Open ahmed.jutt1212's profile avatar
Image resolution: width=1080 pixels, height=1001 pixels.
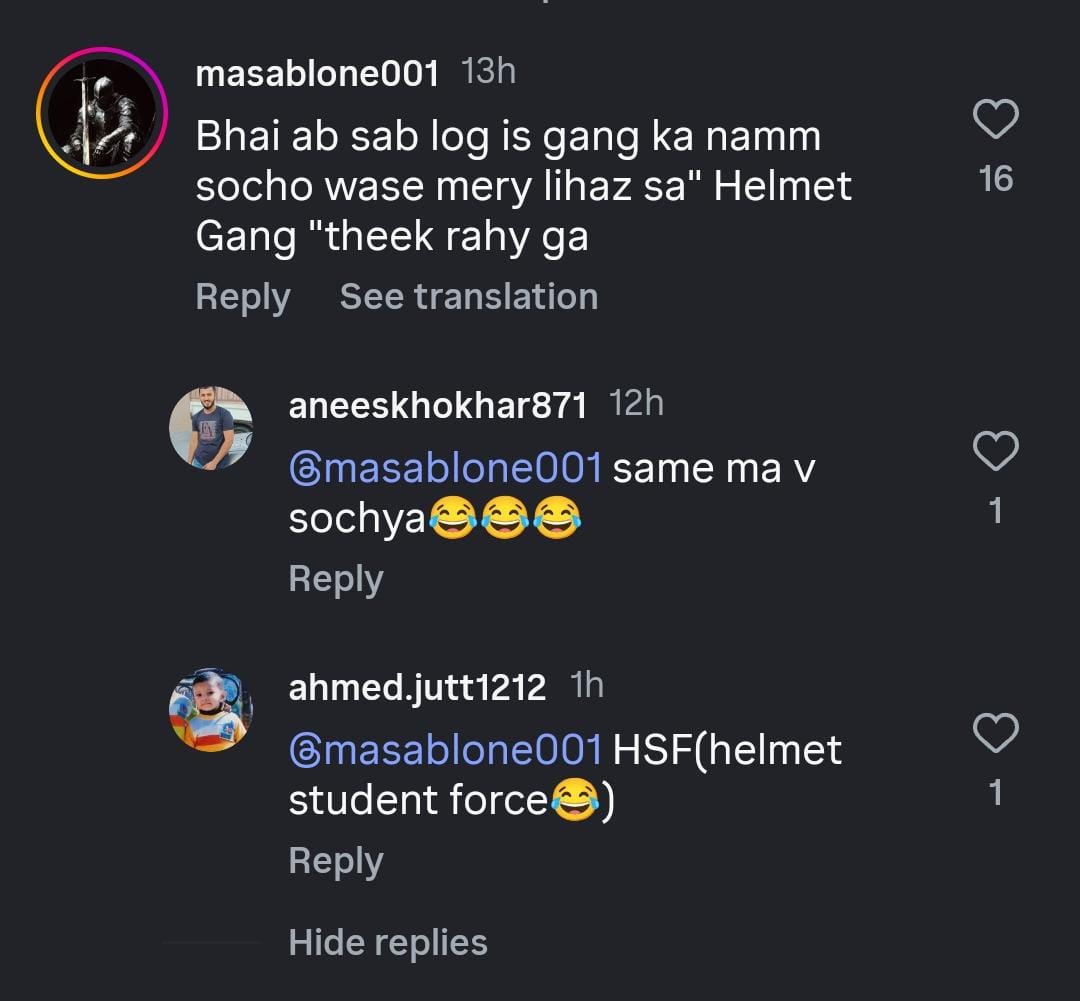pos(211,709)
